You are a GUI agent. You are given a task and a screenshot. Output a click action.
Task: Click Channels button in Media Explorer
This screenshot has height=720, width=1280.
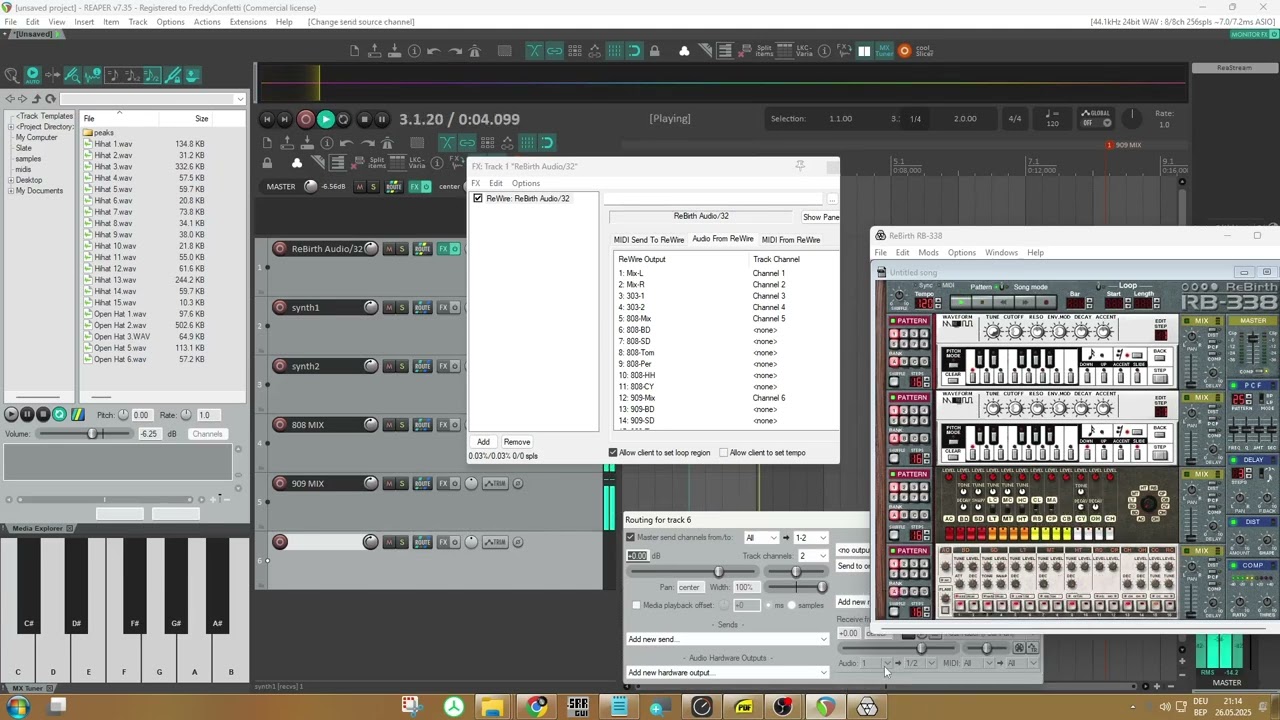pos(207,434)
